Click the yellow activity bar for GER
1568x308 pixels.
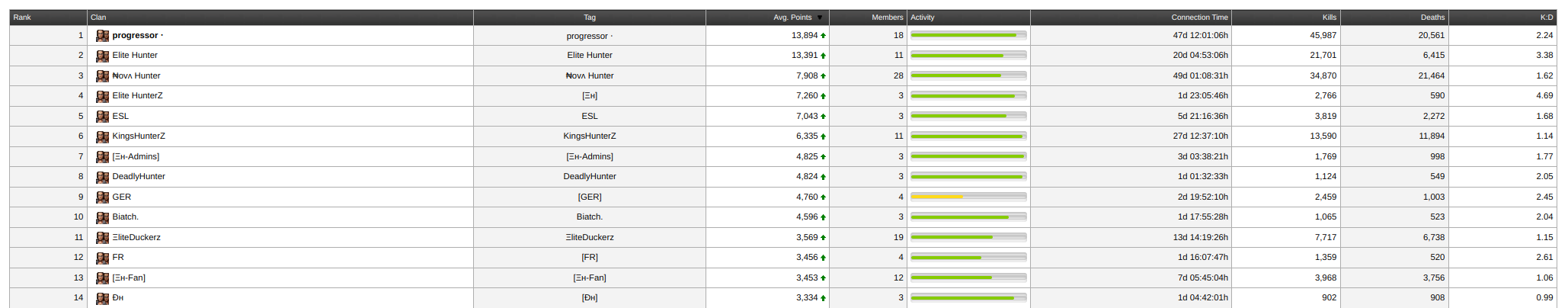point(968,197)
